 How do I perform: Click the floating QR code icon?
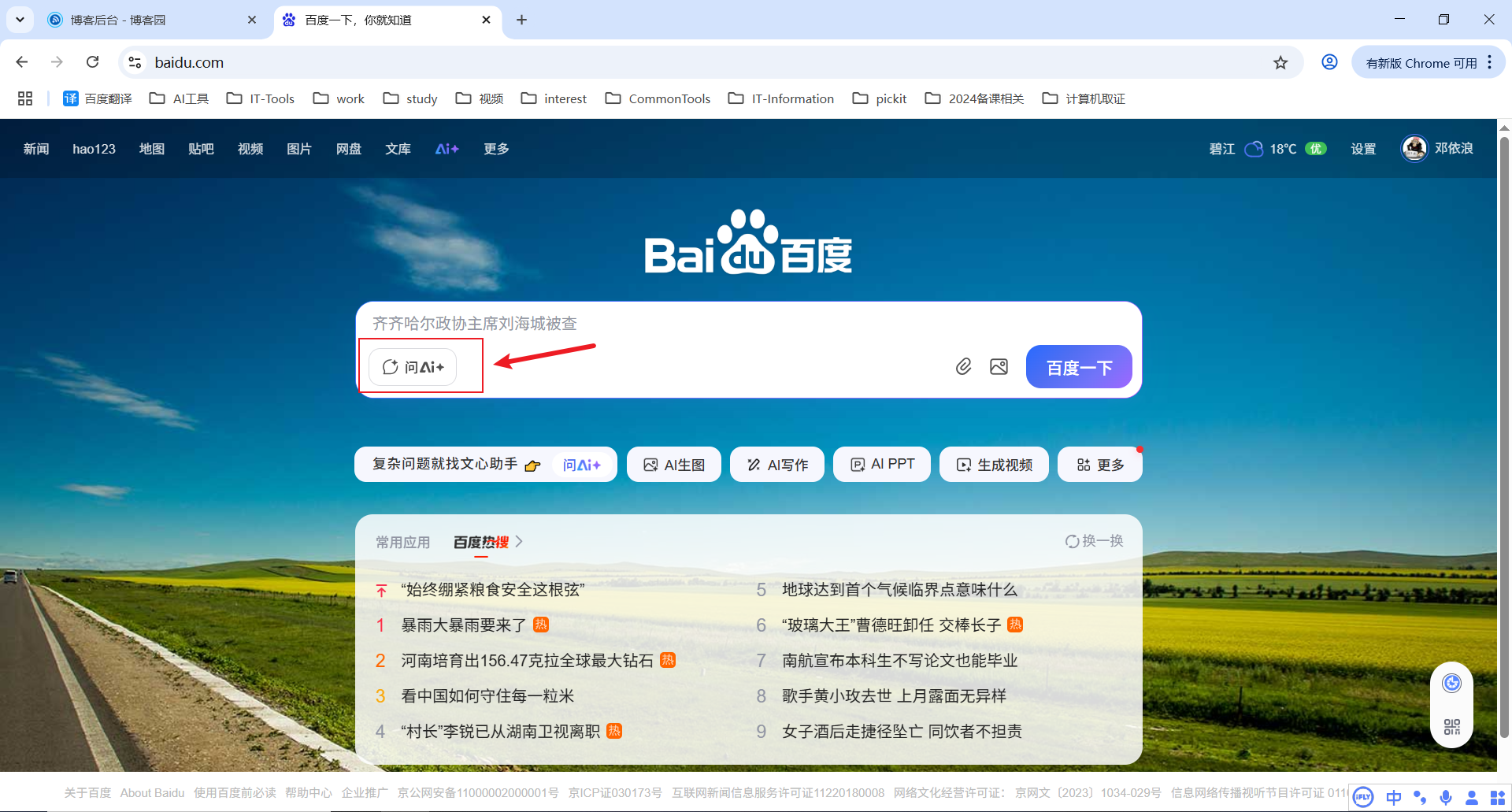[x=1452, y=727]
